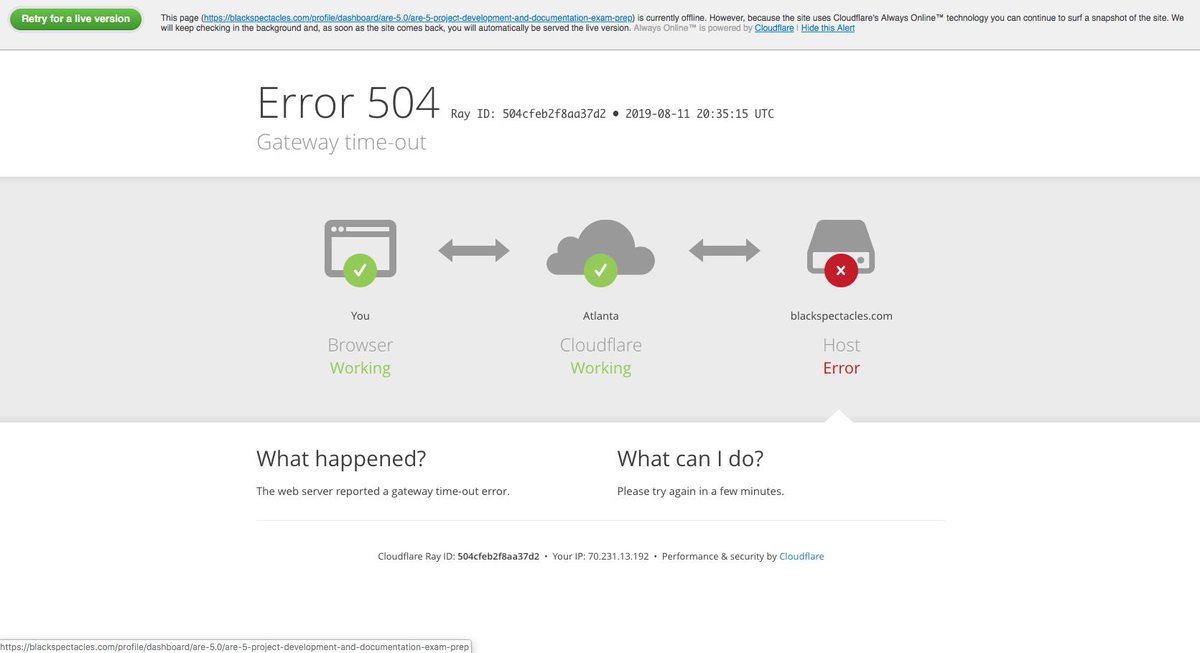Open the blackspectacles.com URL link in the offline banner
1200x653 pixels.
pos(418,18)
